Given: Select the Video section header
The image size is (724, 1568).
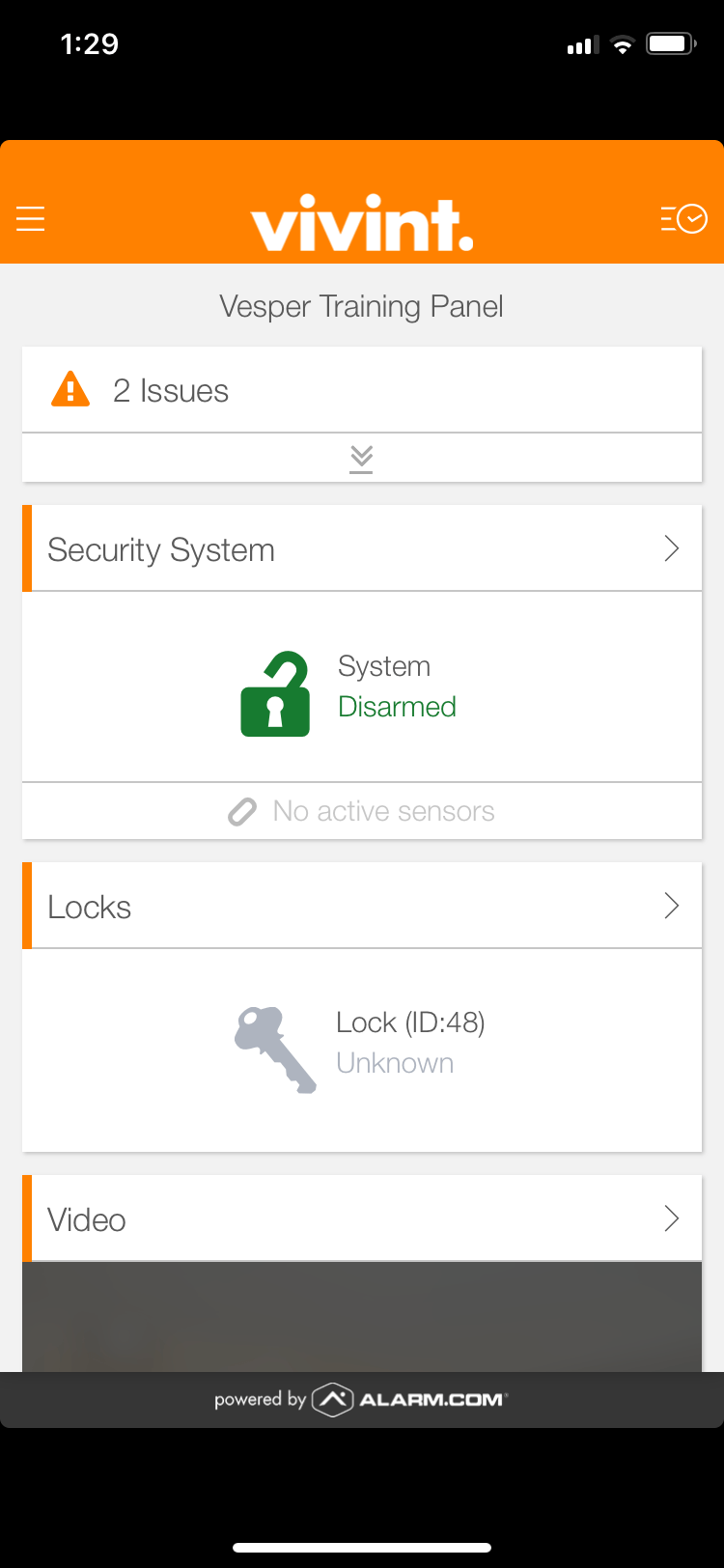Looking at the screenshot, I should (87, 1219).
